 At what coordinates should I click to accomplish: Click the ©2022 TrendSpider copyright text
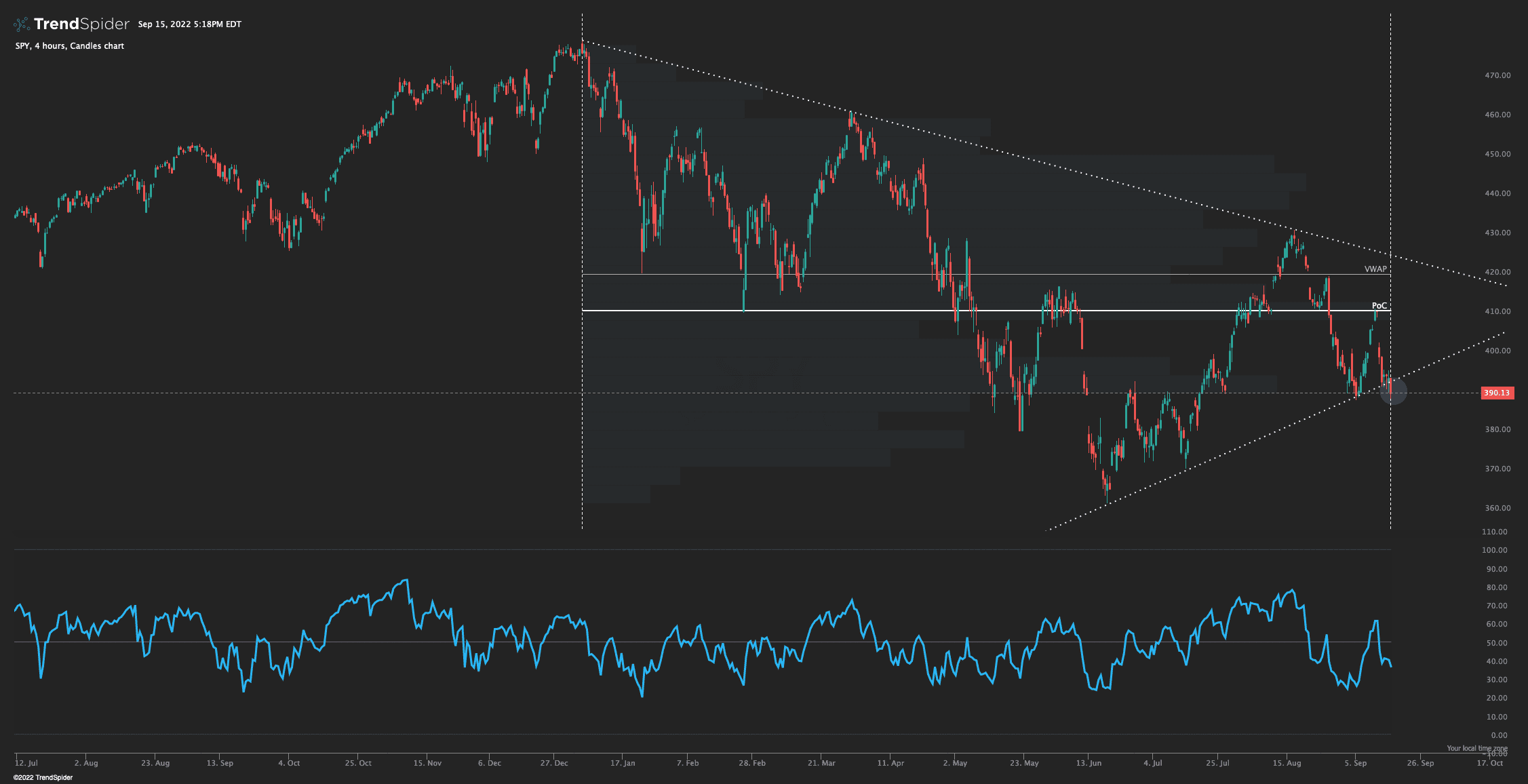click(43, 777)
